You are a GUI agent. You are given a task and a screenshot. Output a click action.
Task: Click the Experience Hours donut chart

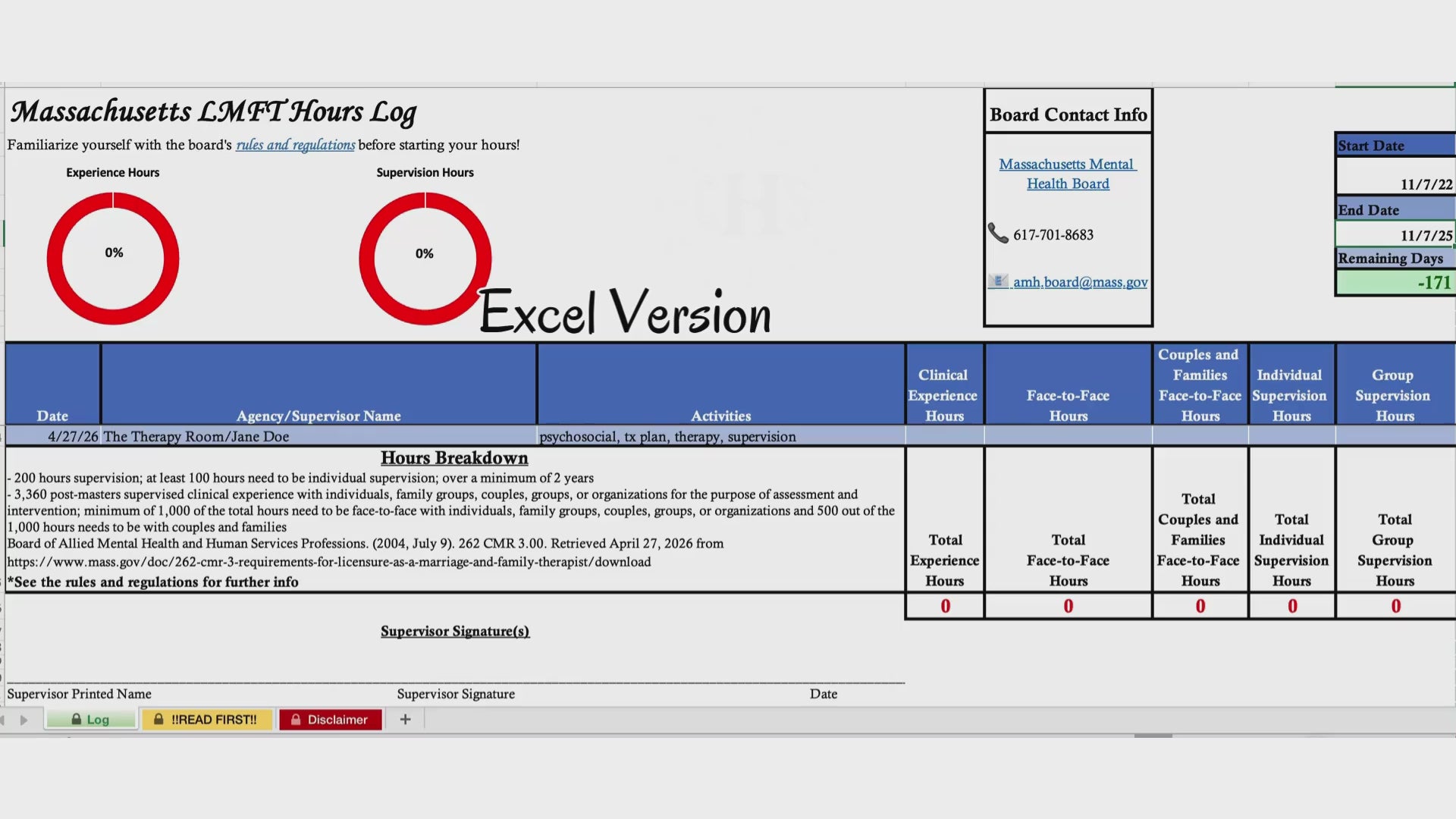113,259
